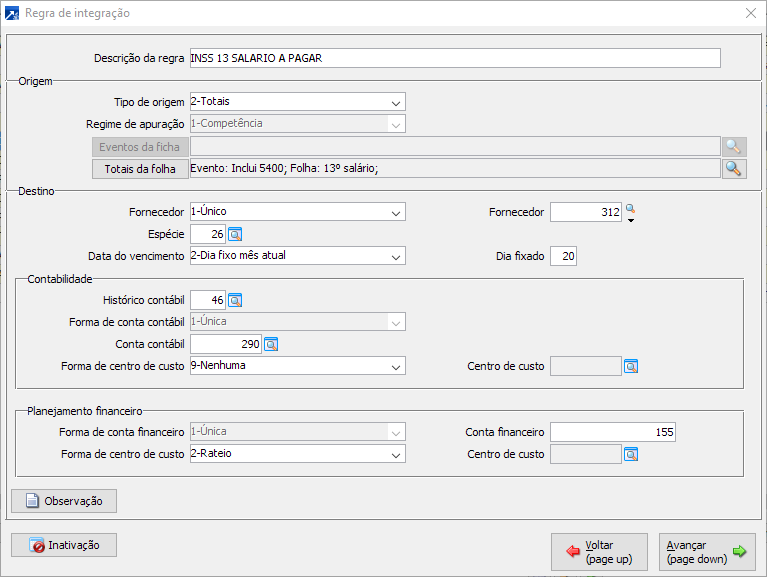Expand the Regime de apuração dropdown
Image resolution: width=771 pixels, height=579 pixels.
(396, 124)
